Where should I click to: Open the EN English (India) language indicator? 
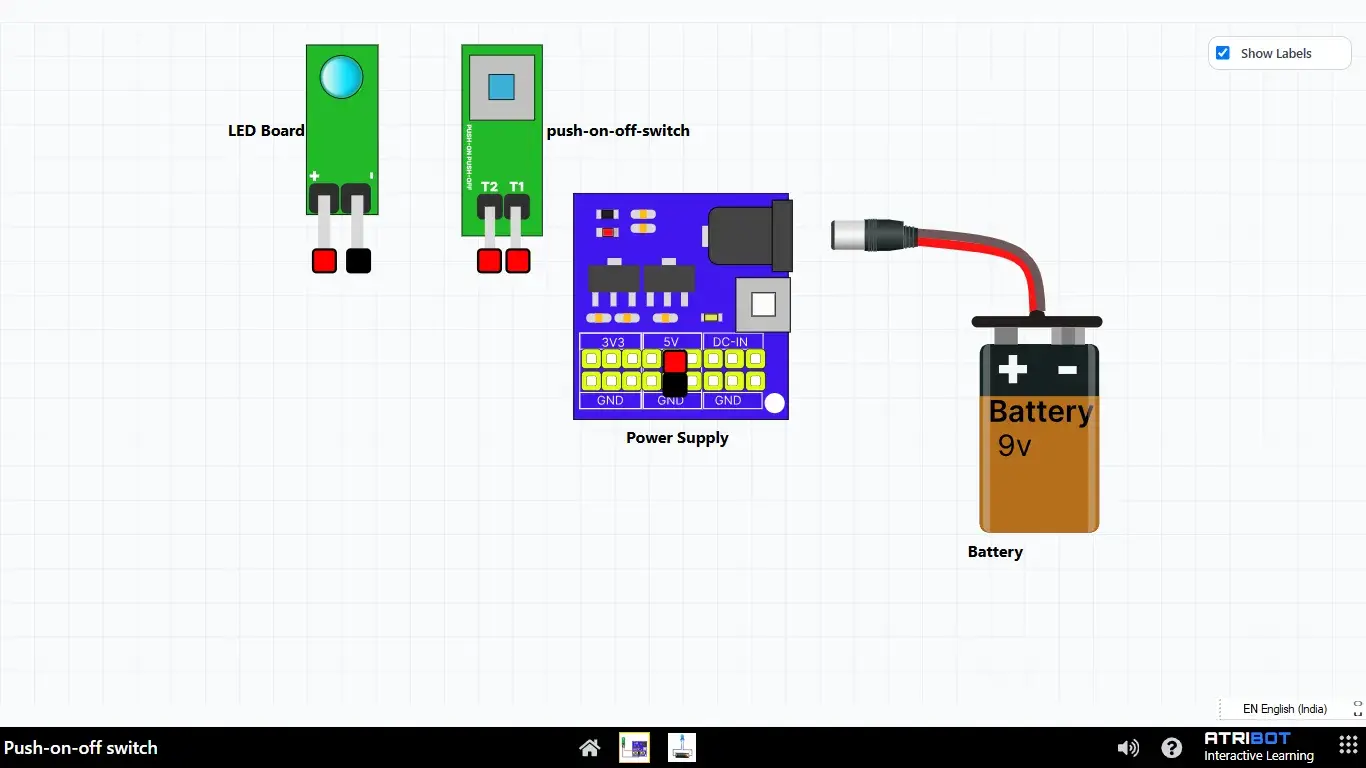pyautogui.click(x=1284, y=709)
